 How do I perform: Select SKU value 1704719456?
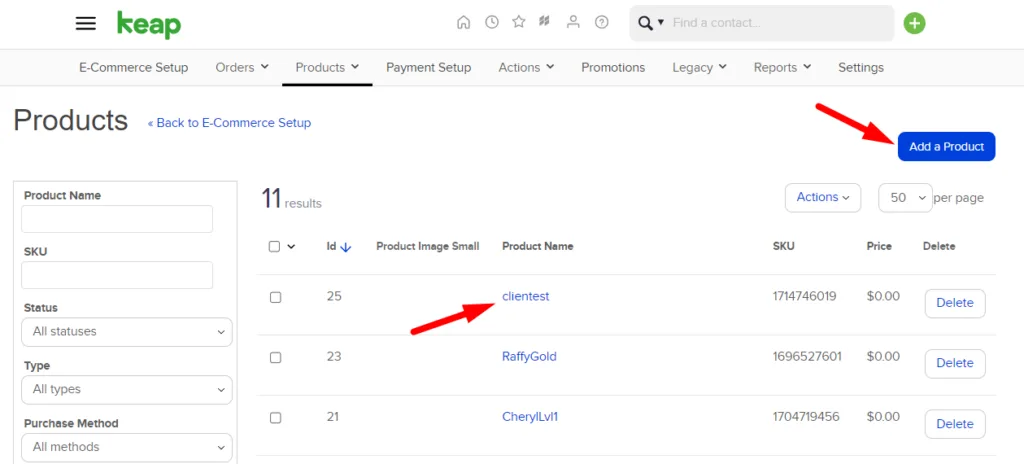pyautogui.click(x=806, y=417)
